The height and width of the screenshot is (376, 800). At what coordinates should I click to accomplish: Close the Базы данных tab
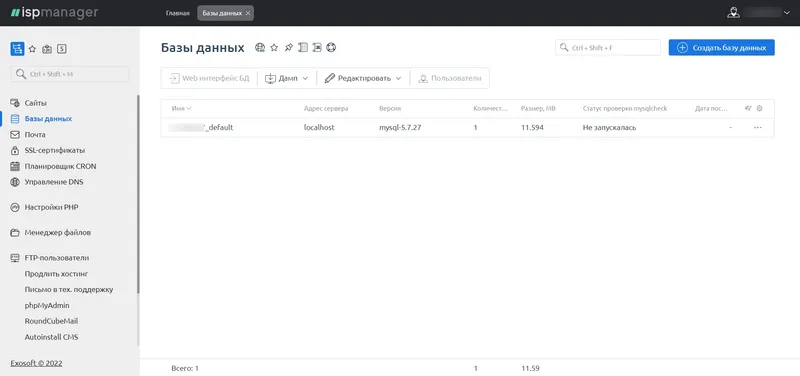pyautogui.click(x=248, y=13)
